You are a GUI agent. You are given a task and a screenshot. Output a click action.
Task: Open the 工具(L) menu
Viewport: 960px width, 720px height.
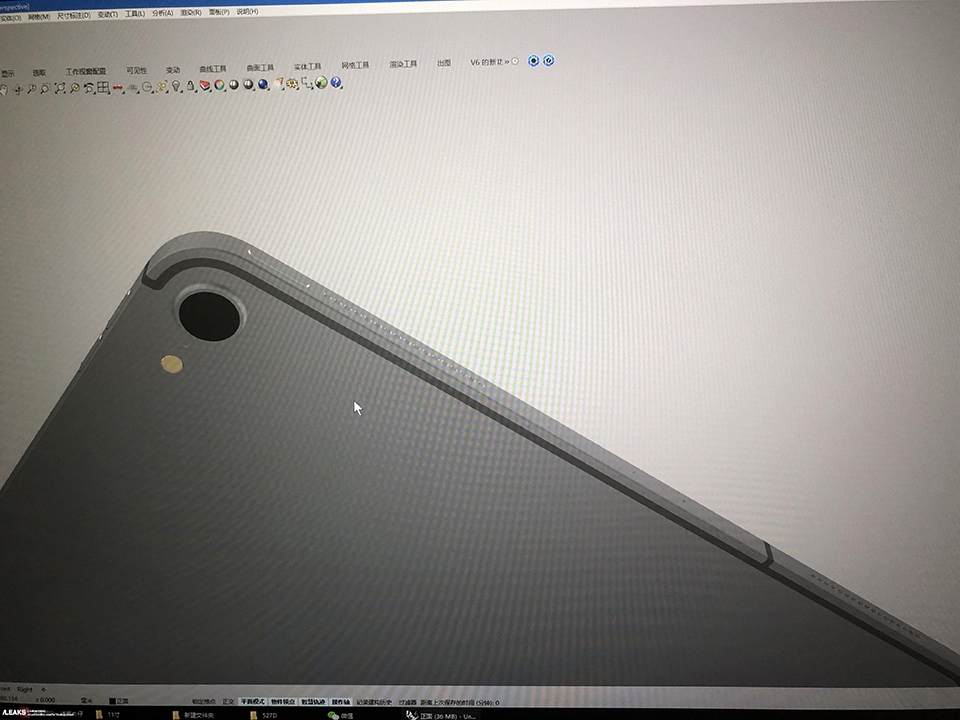pyautogui.click(x=135, y=14)
